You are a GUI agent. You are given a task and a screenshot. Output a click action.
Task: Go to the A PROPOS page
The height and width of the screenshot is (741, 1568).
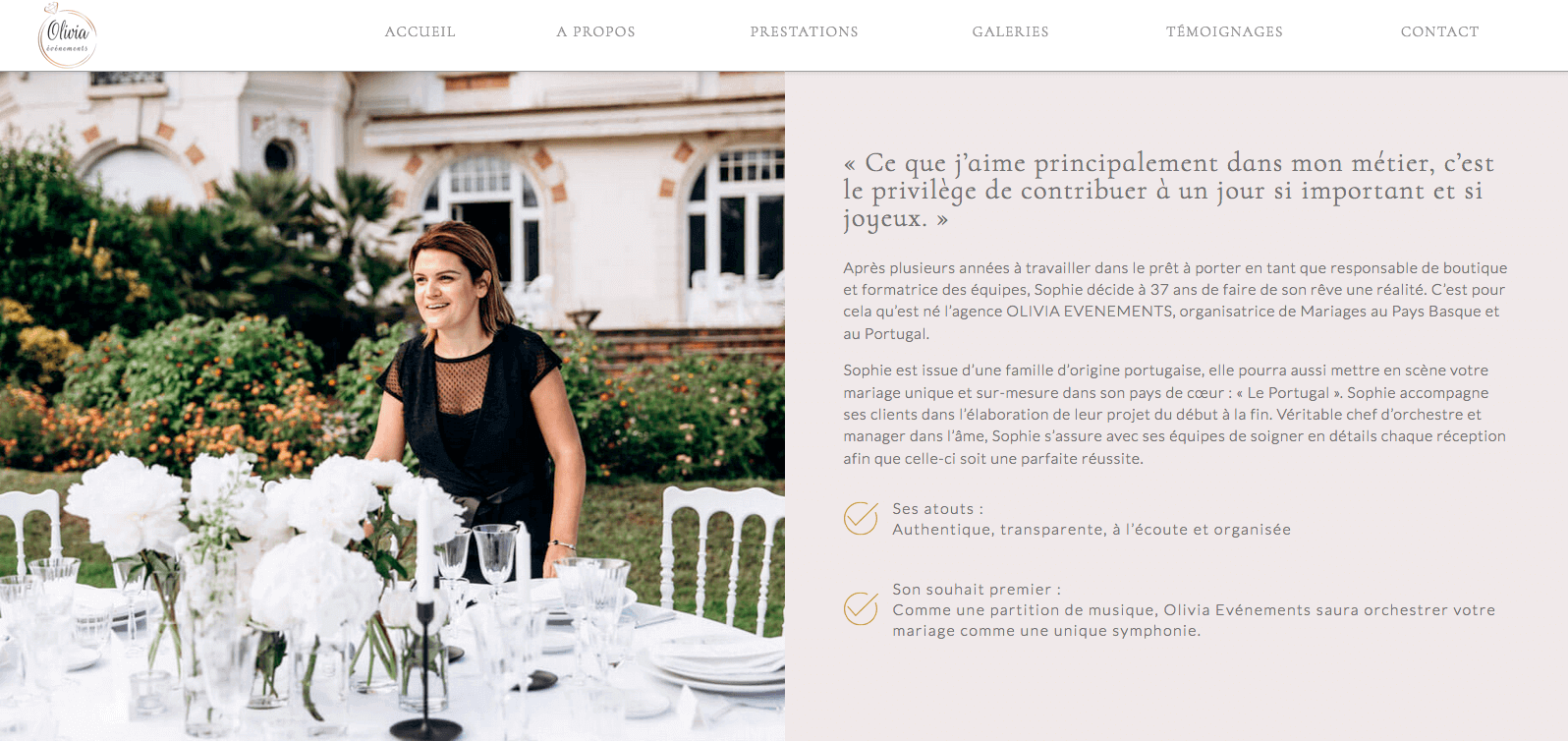(595, 31)
